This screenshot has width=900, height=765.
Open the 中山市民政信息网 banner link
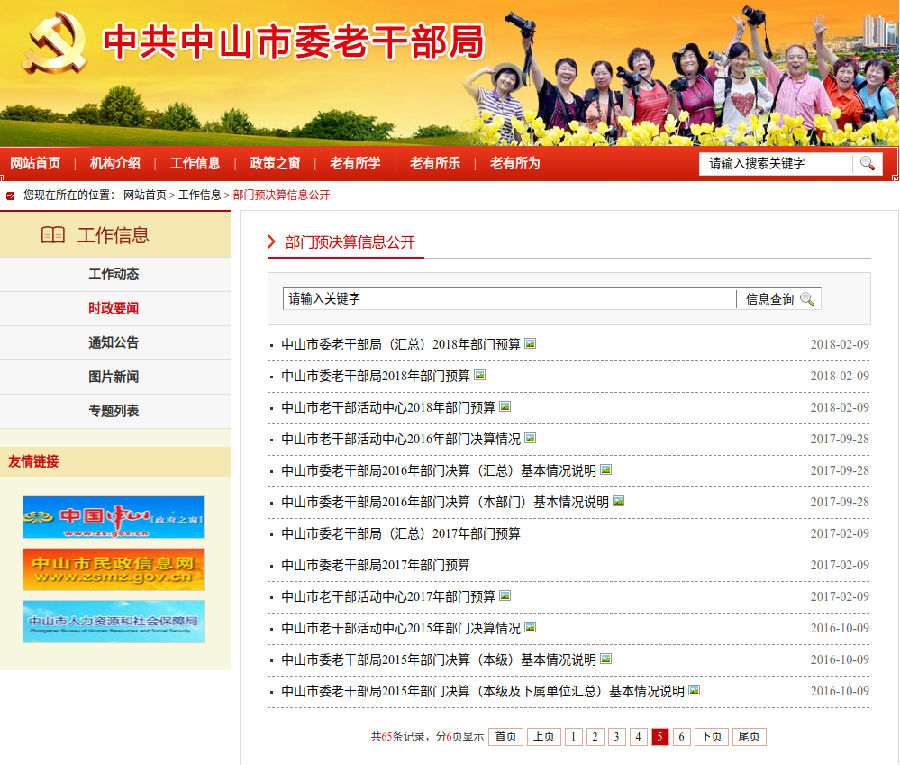(x=113, y=569)
